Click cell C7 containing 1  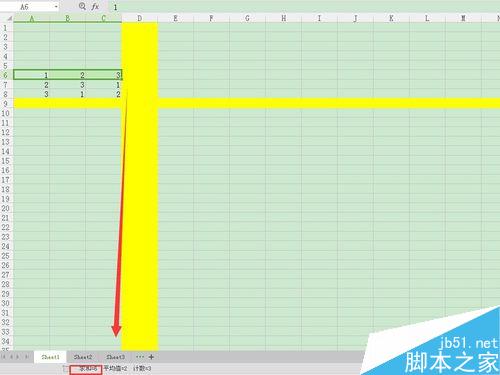(104, 85)
